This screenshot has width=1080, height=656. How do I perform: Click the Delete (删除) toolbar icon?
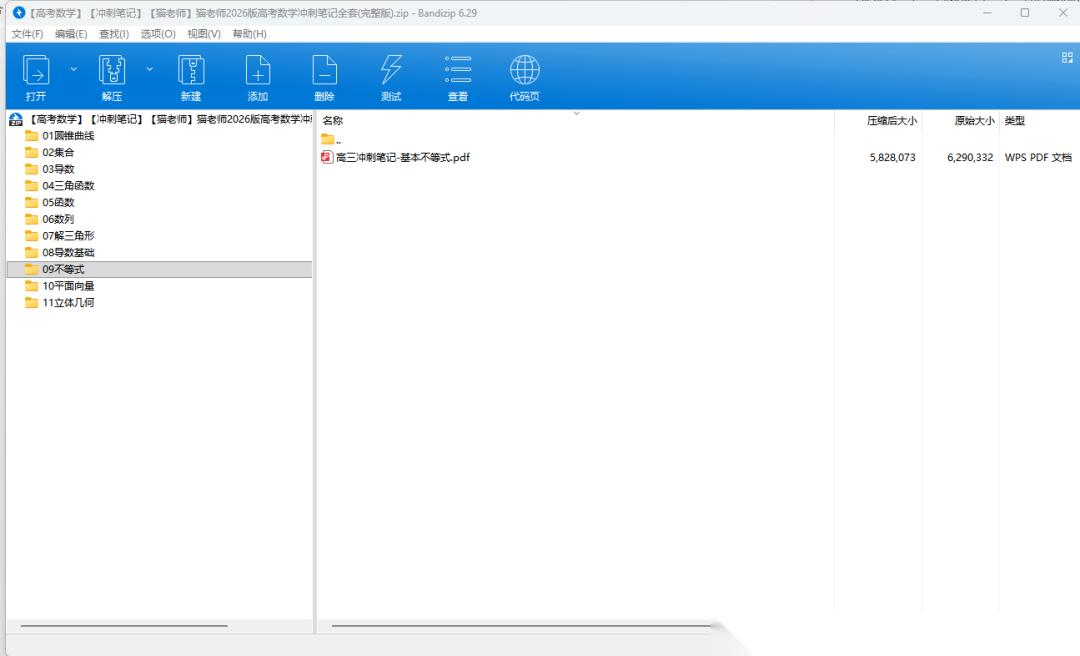pyautogui.click(x=324, y=71)
